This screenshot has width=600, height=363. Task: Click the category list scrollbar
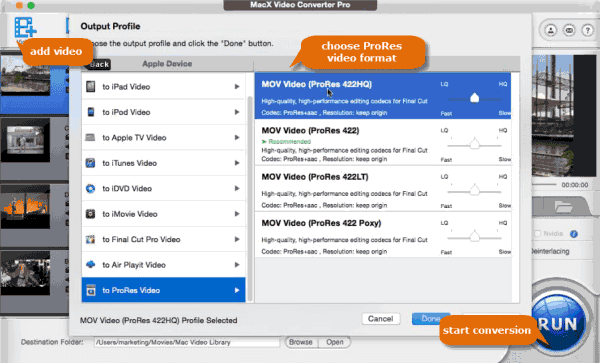[x=250, y=199]
